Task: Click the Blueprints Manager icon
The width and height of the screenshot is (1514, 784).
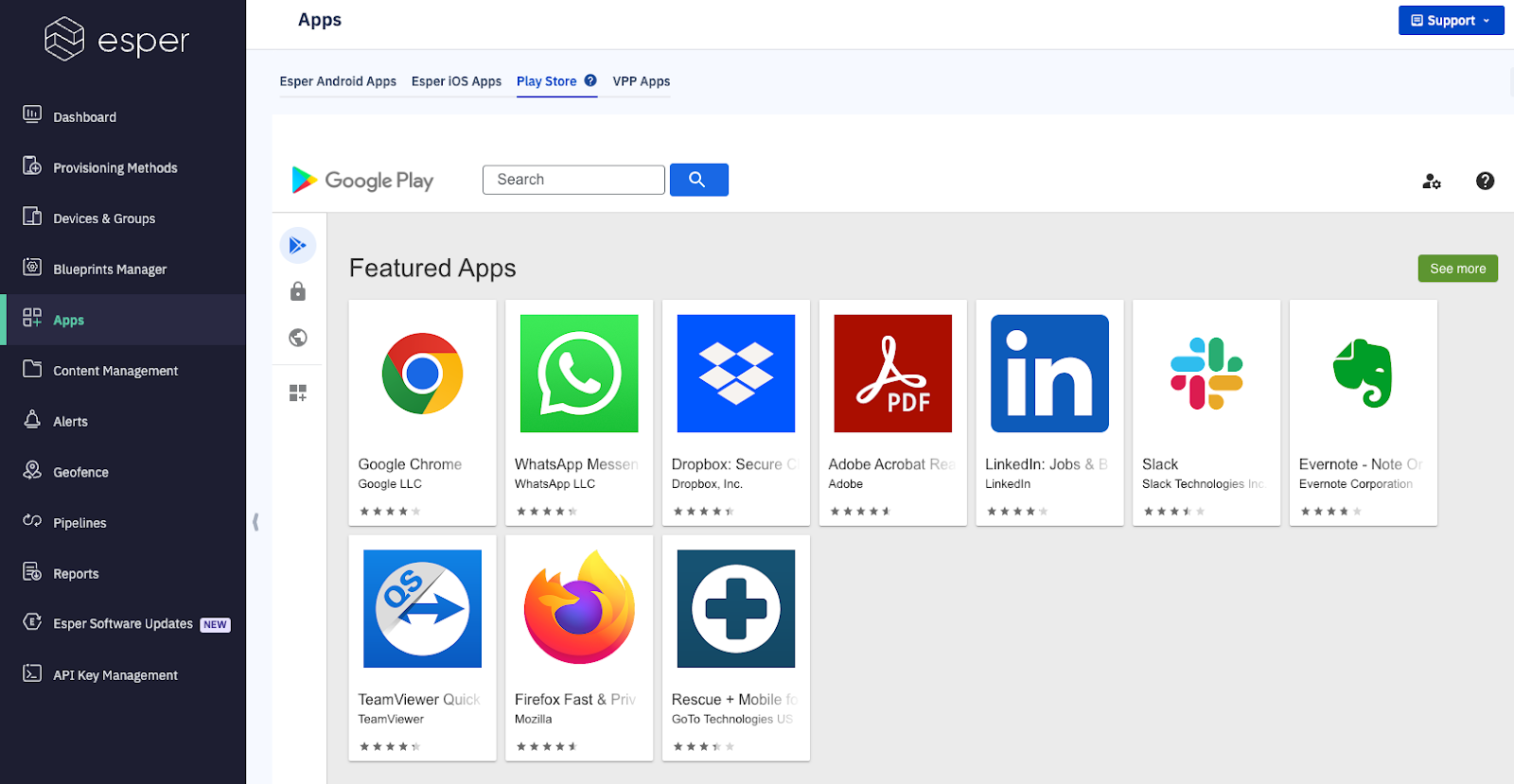Action: [32, 267]
